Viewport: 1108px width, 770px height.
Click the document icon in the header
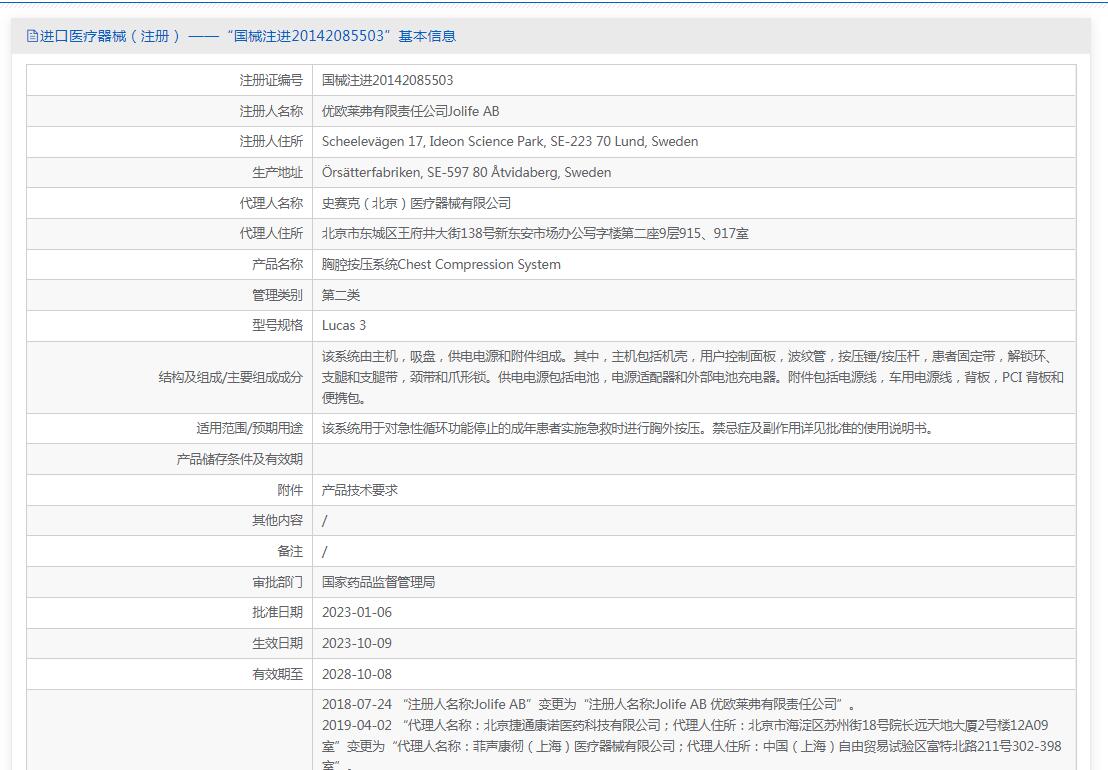pos(32,36)
